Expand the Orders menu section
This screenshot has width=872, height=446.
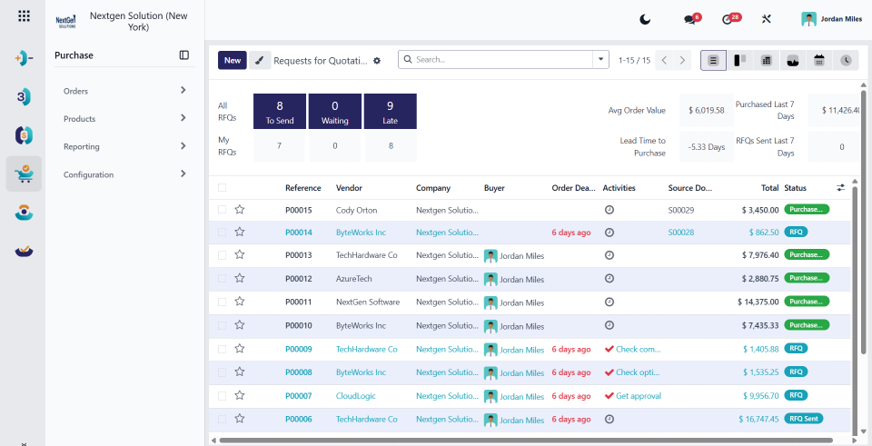coord(125,91)
